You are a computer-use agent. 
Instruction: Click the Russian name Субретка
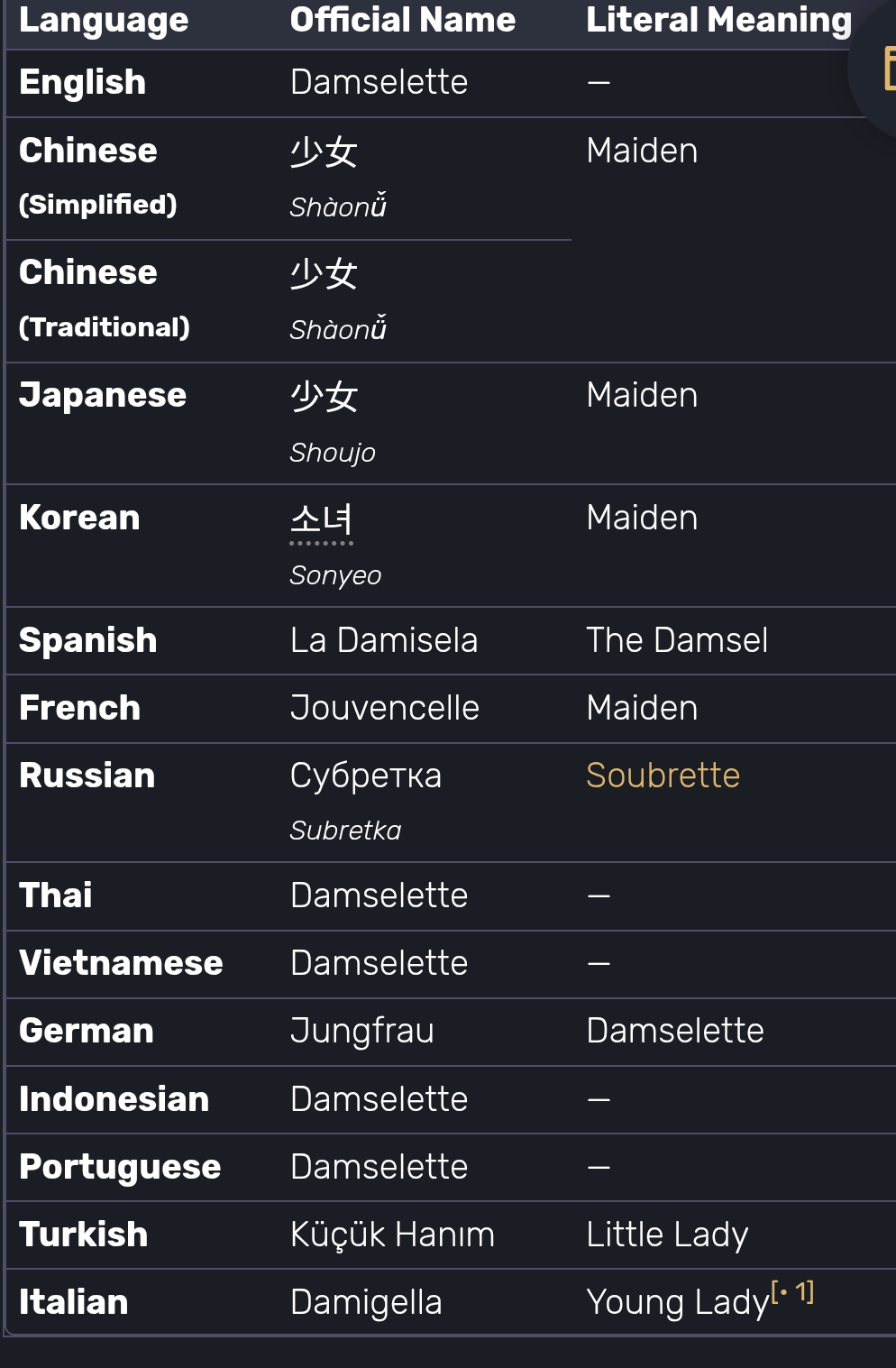point(366,776)
